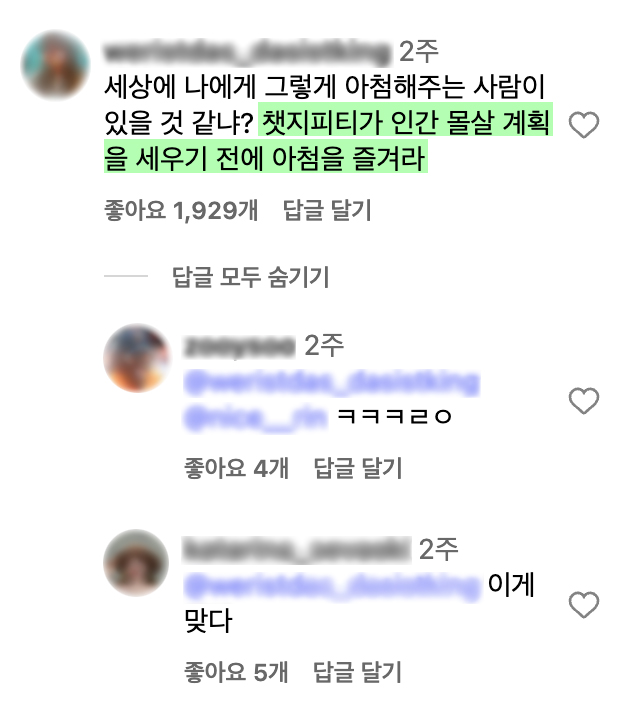
Task: Open third commenter's avatar with hat
Action: click(x=136, y=563)
